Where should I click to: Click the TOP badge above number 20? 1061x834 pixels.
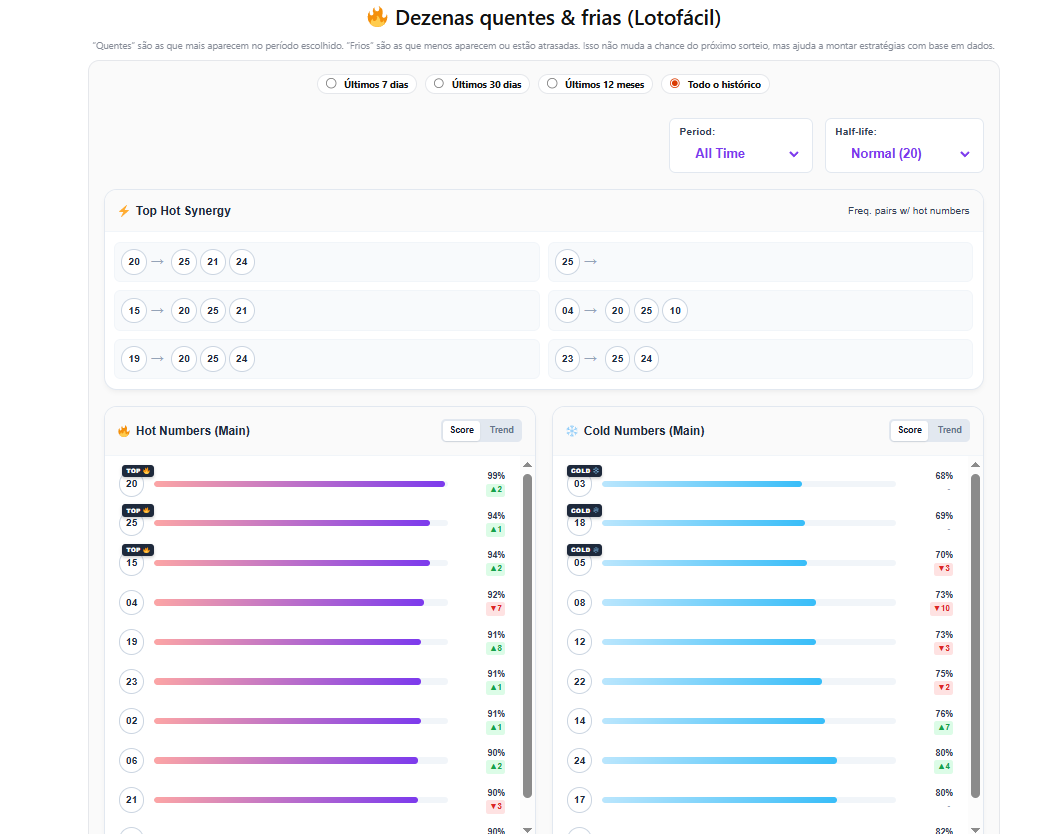(138, 471)
